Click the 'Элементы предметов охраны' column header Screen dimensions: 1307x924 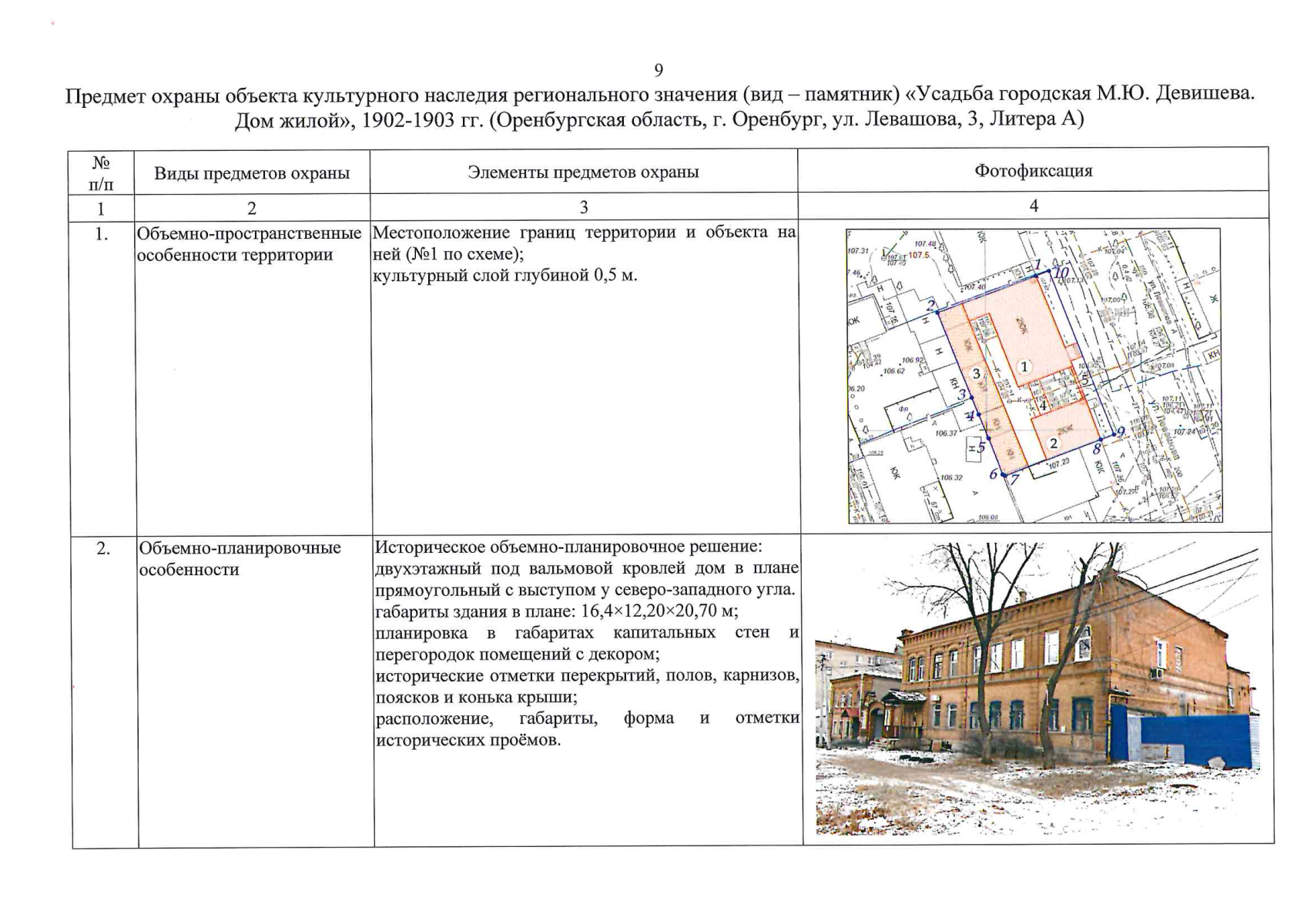tap(583, 172)
